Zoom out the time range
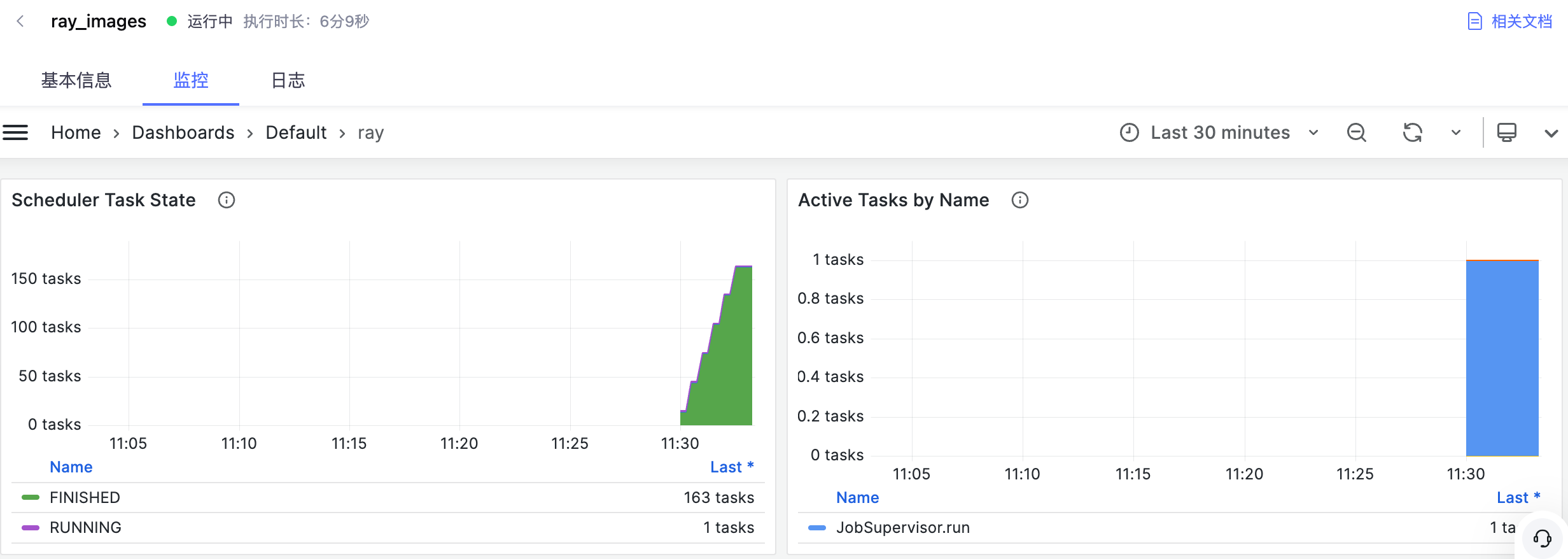This screenshot has width=1568, height=559. tap(1357, 132)
